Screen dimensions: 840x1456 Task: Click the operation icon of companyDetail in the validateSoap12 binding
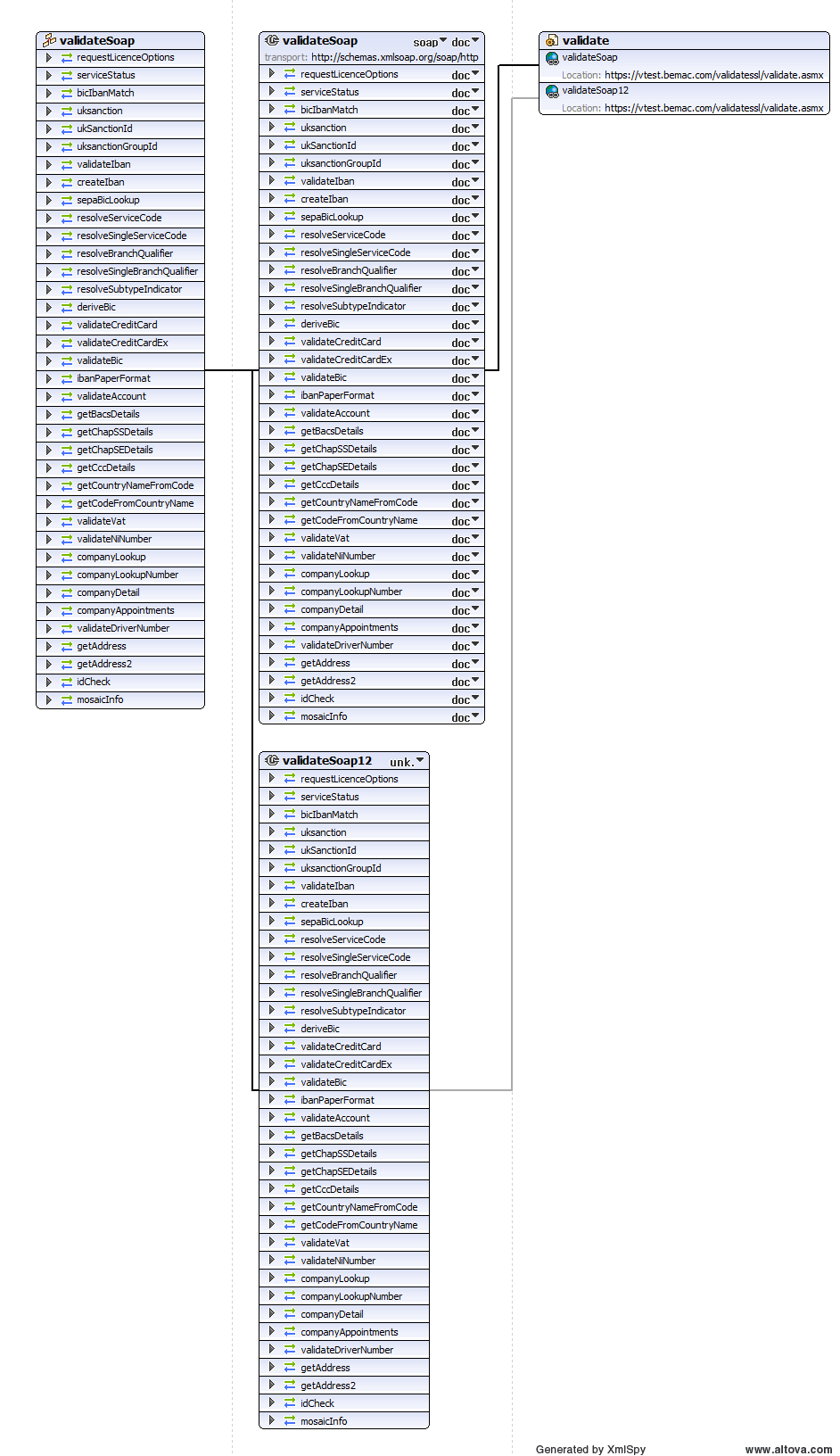click(290, 1314)
